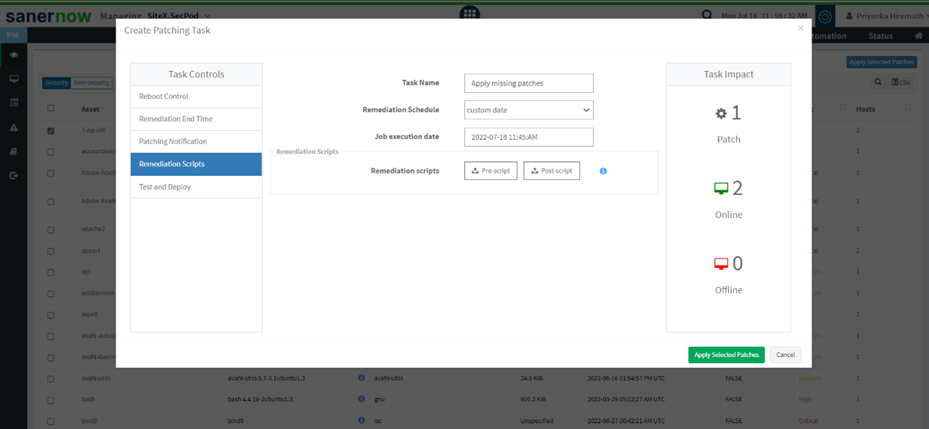
Task: Click host count 2 in 7-zip row
Action: click(x=857, y=130)
